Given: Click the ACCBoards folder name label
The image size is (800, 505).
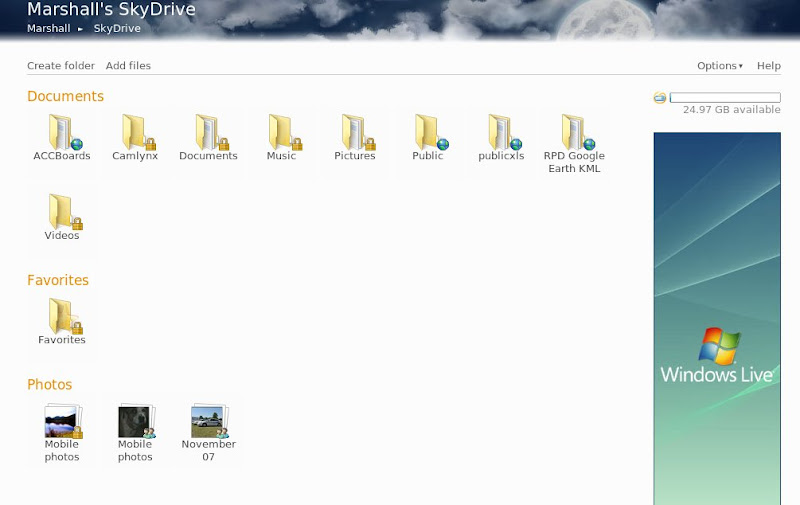Looking at the screenshot, I should 62,156.
